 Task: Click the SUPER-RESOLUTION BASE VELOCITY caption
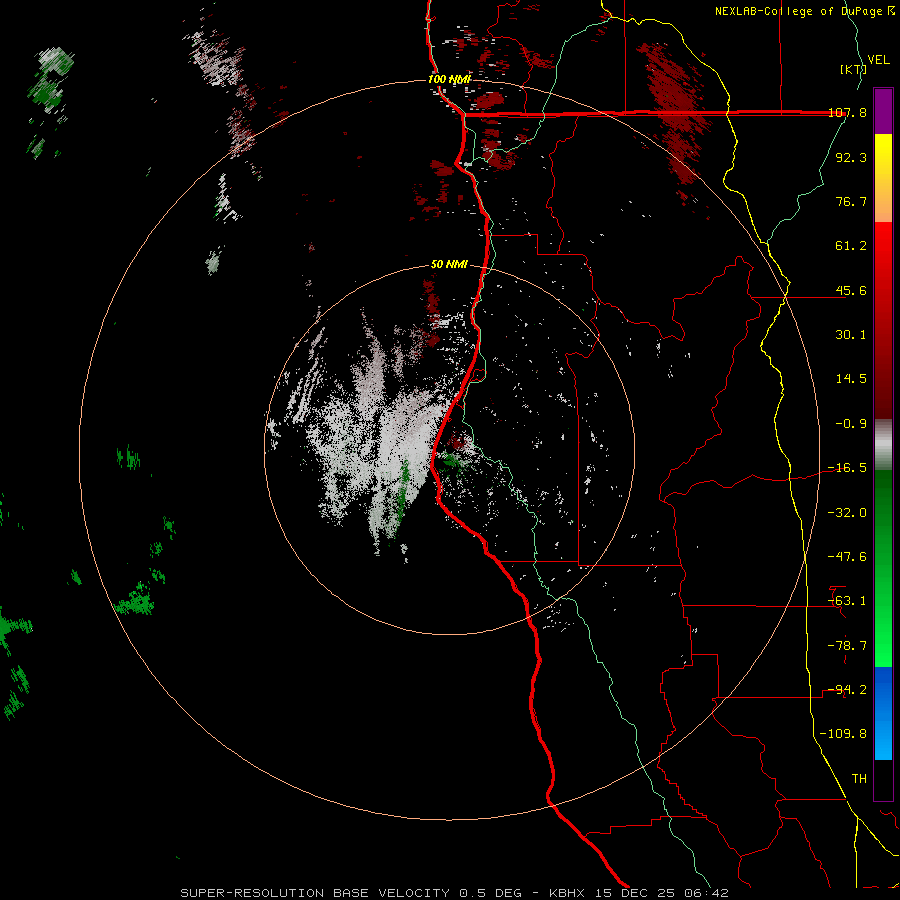pos(315,893)
